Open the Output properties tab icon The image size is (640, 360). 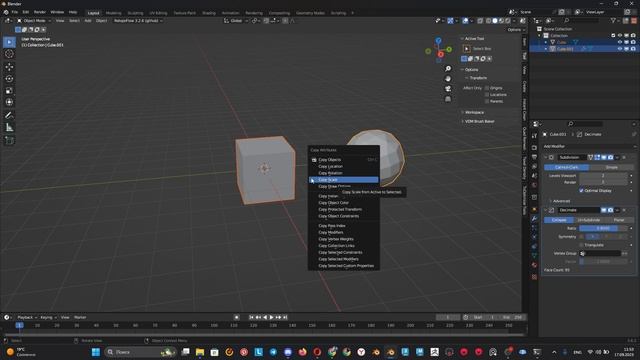point(534,157)
